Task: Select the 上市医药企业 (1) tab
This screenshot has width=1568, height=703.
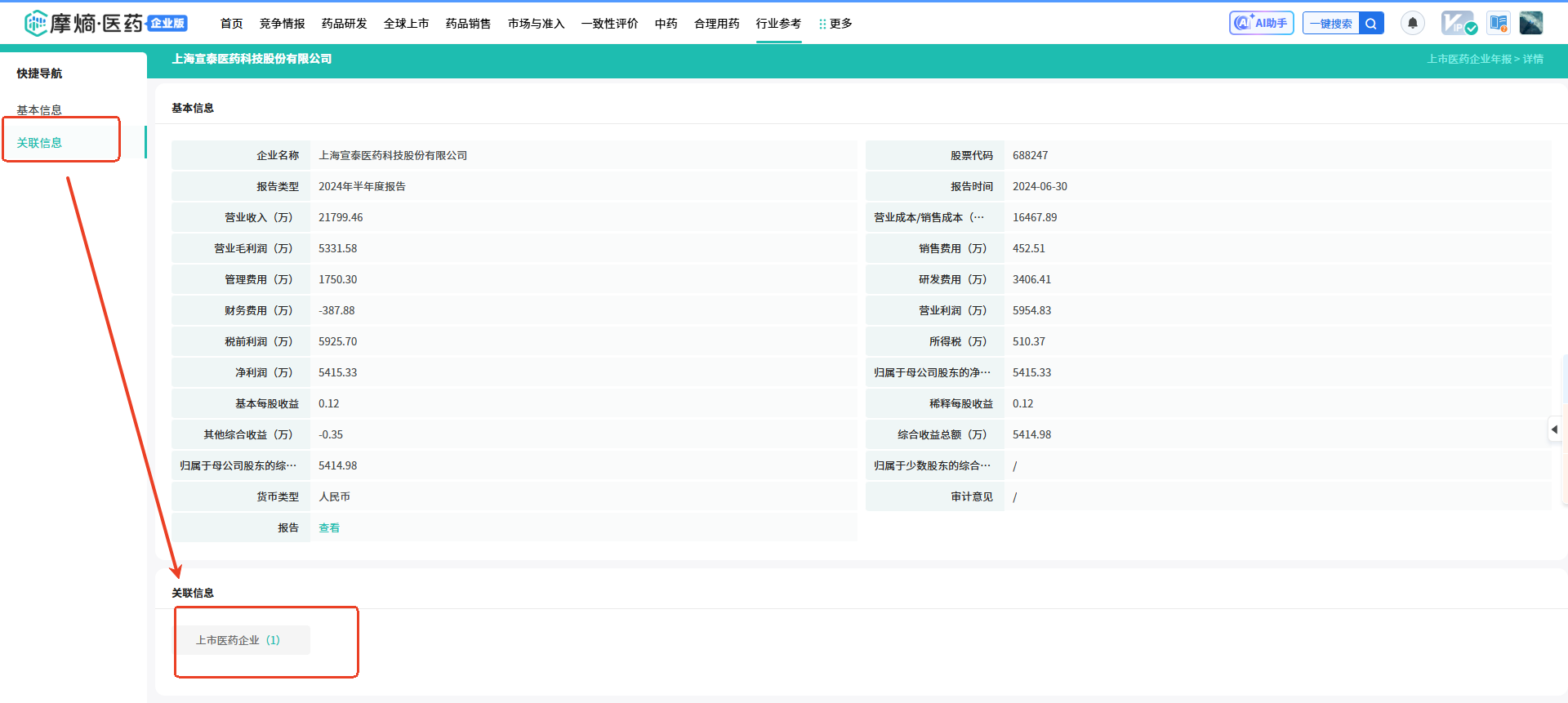Action: click(x=243, y=640)
